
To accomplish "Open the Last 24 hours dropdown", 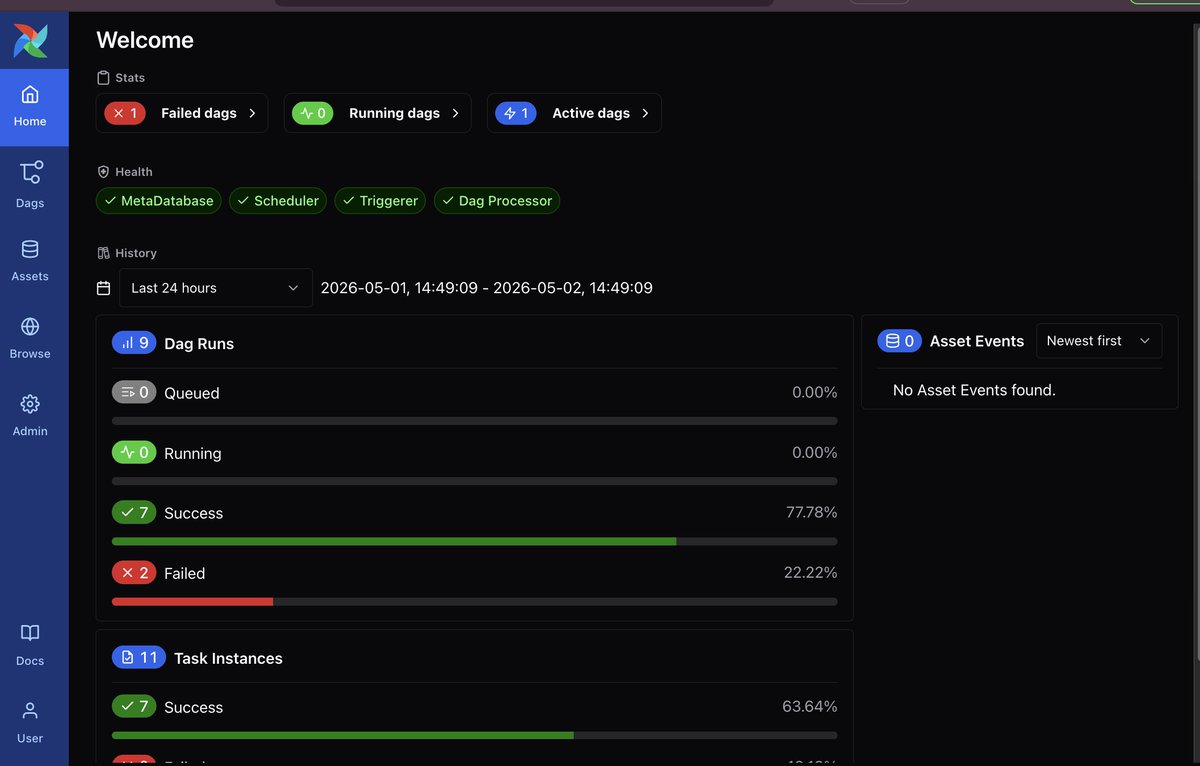I will coord(216,288).
